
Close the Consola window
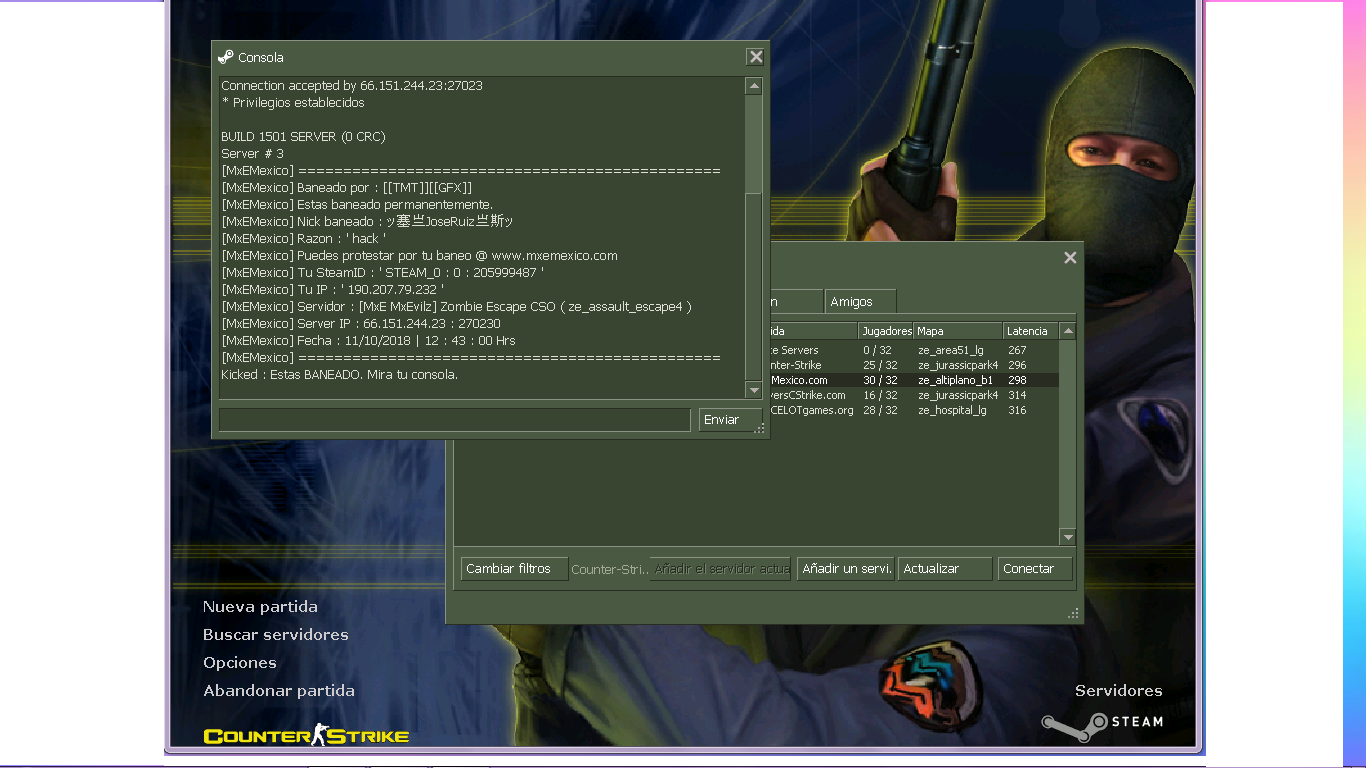(x=756, y=57)
